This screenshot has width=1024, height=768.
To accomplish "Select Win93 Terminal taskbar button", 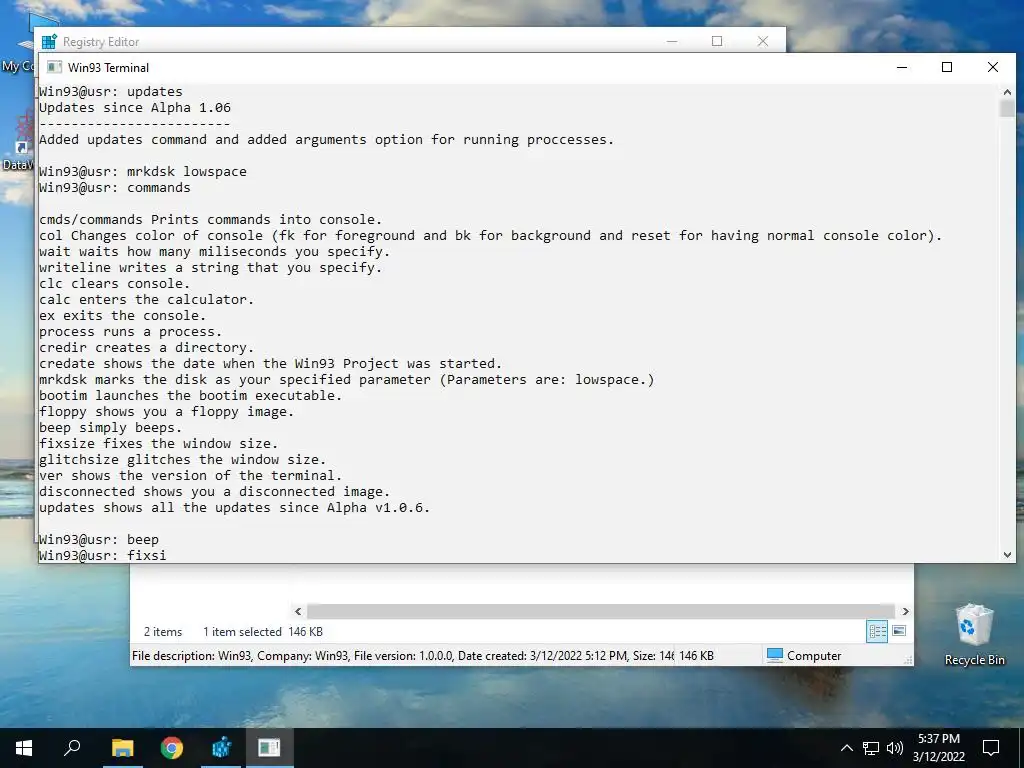I will click(x=269, y=748).
